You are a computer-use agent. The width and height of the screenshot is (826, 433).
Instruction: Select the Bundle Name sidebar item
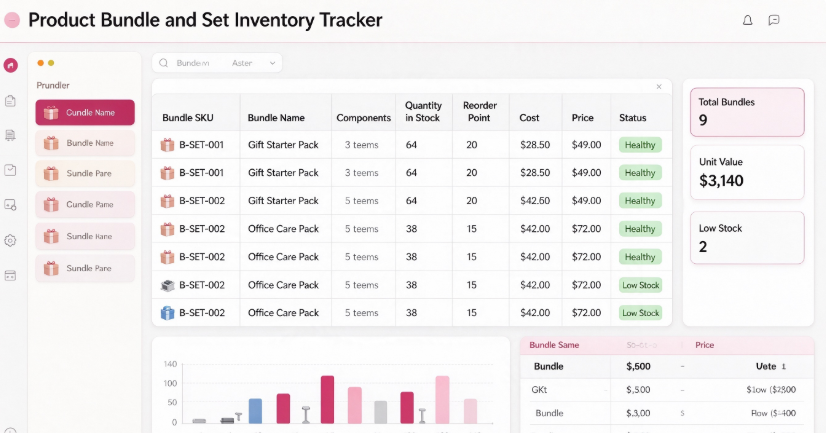click(85, 143)
